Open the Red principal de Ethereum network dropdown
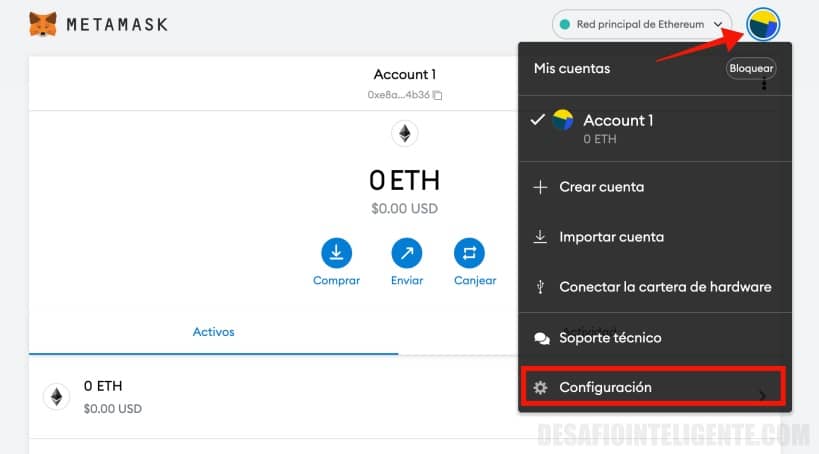 642,25
